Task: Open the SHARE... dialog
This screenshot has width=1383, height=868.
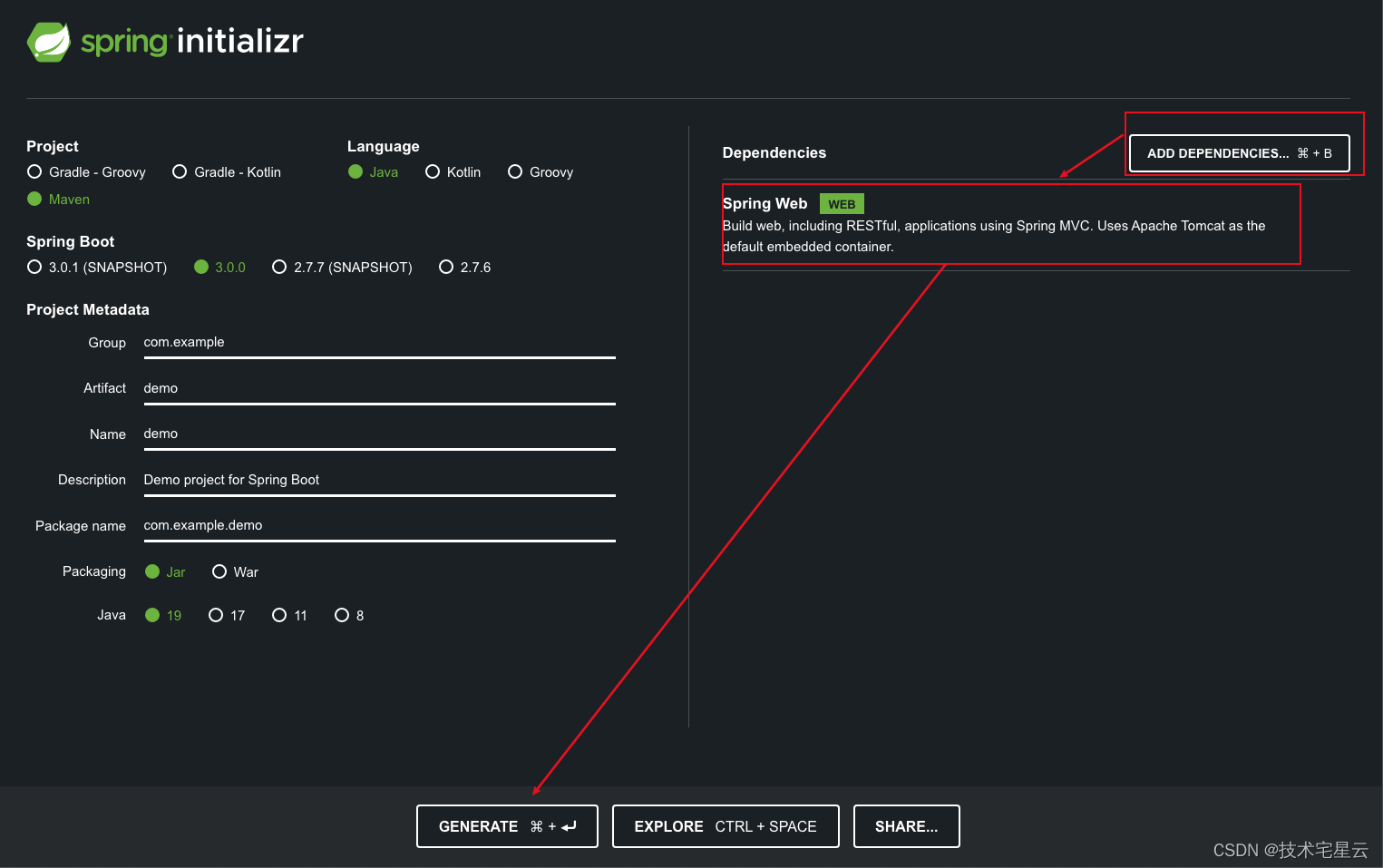Action: (x=906, y=826)
